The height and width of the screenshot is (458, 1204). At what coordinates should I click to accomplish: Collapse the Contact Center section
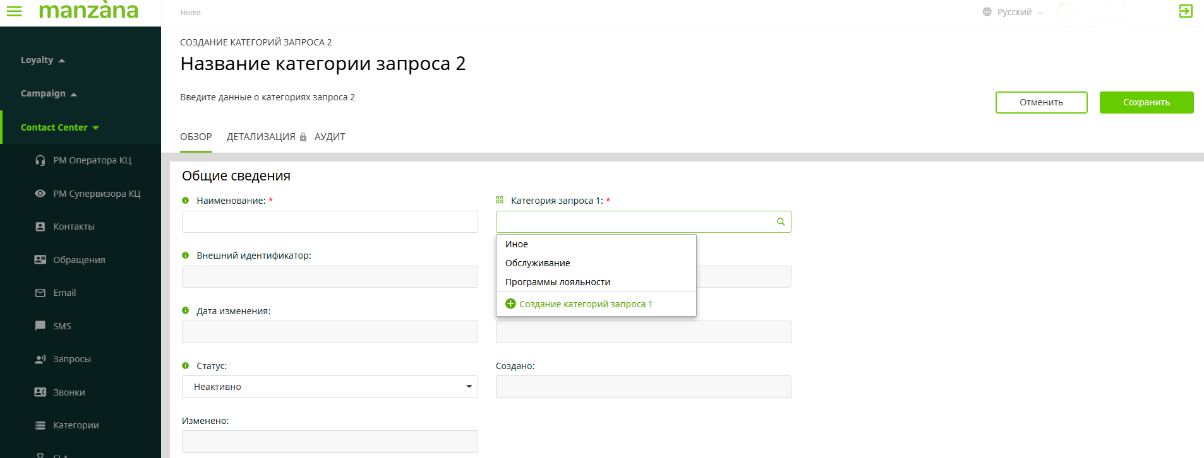pos(60,127)
